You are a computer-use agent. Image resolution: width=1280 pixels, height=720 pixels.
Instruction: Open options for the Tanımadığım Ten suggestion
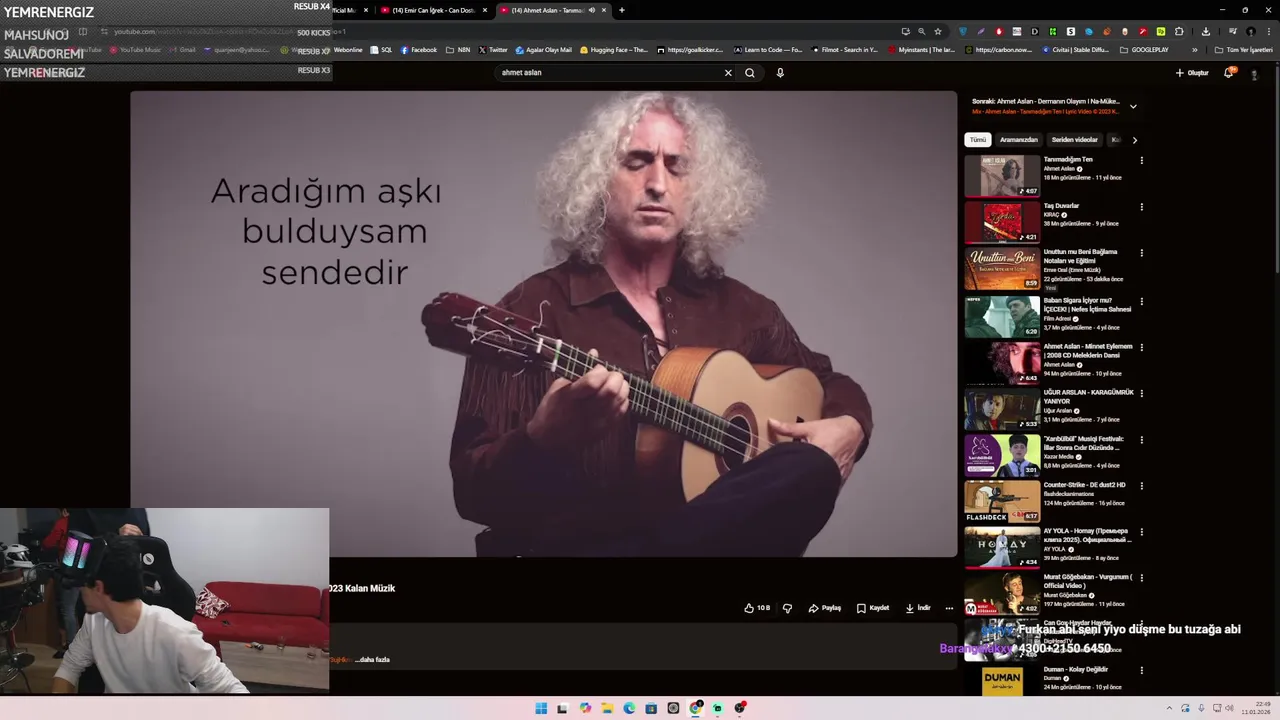pos(1141,160)
